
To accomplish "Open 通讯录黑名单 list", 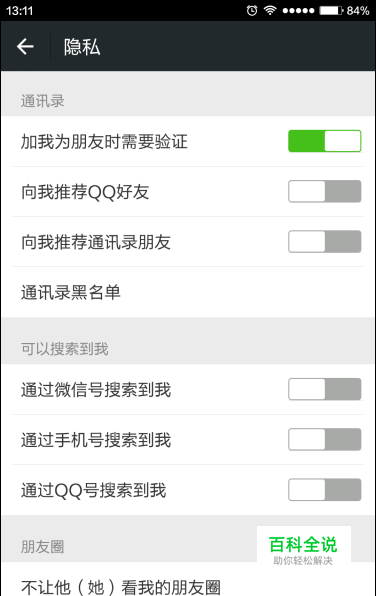I will click(188, 292).
